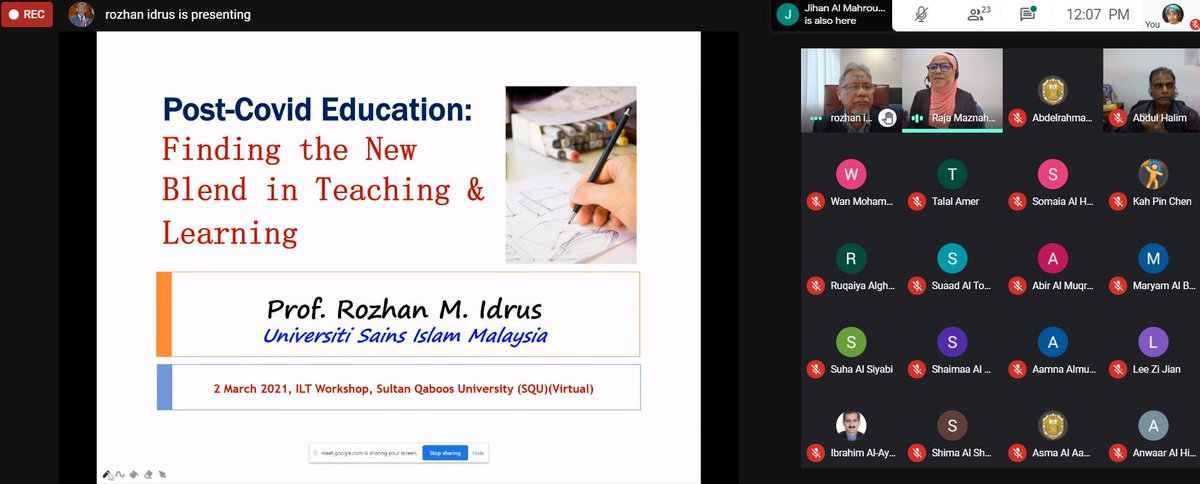Click the name 'Anwaar Al Hi...'
This screenshot has height=484, width=1200.
(x=1164, y=453)
